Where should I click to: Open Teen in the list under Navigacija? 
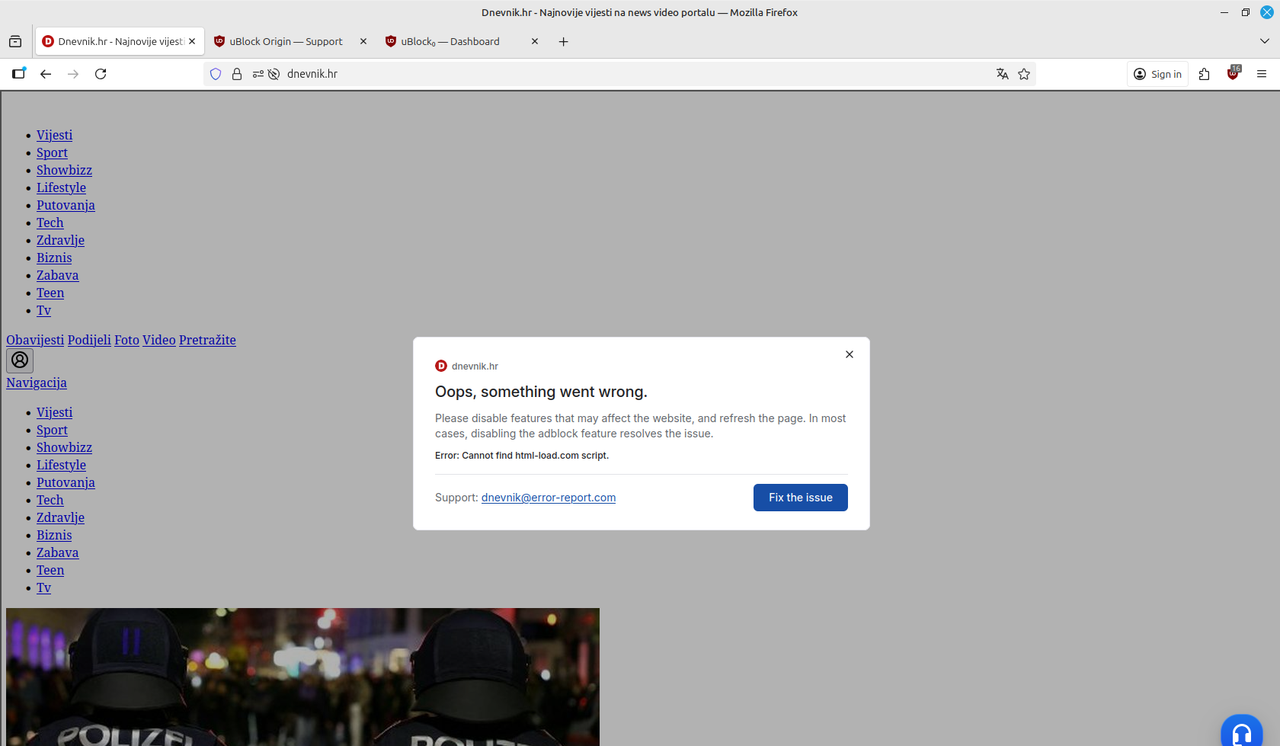pyautogui.click(x=50, y=570)
